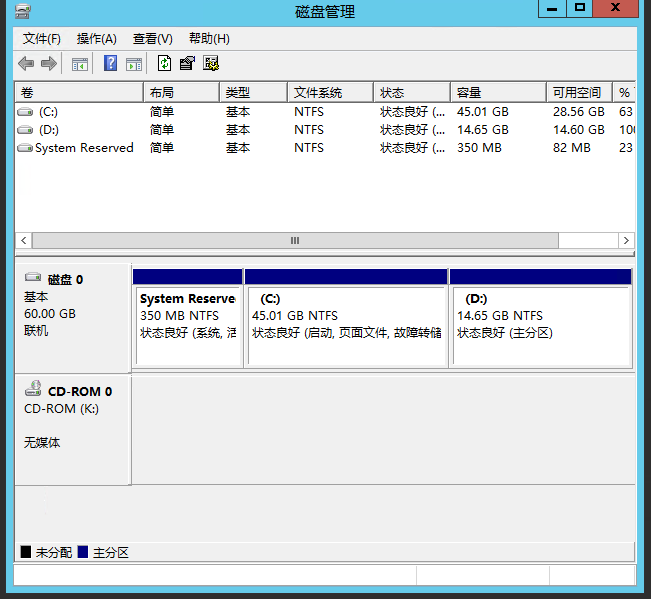
Task: Sort volumes by the 卷 column header
Action: [x=80, y=92]
